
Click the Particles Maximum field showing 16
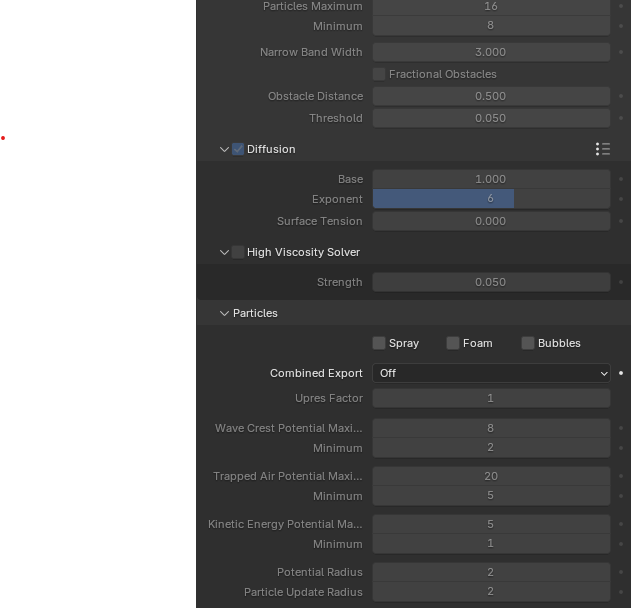pyautogui.click(x=491, y=7)
